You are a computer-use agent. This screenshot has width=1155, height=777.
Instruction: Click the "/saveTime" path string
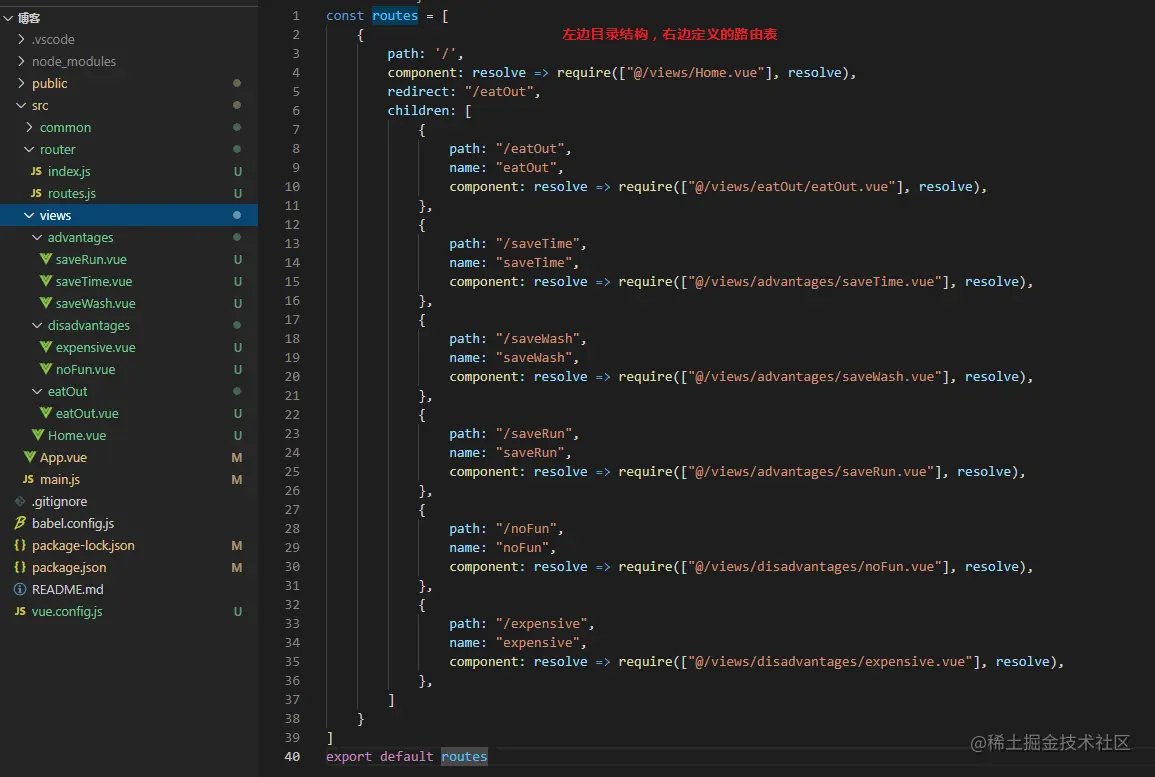point(537,244)
